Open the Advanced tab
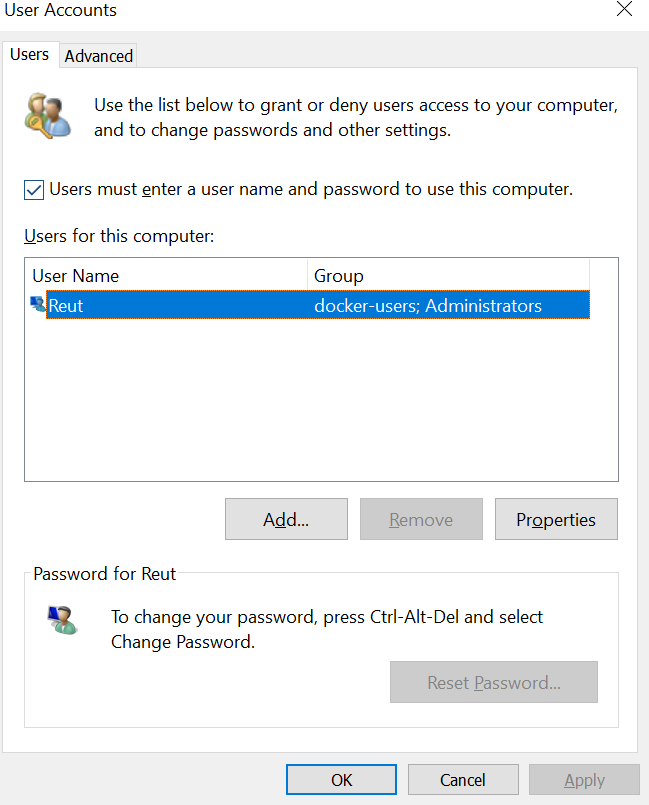The height and width of the screenshot is (805, 649). pos(99,56)
